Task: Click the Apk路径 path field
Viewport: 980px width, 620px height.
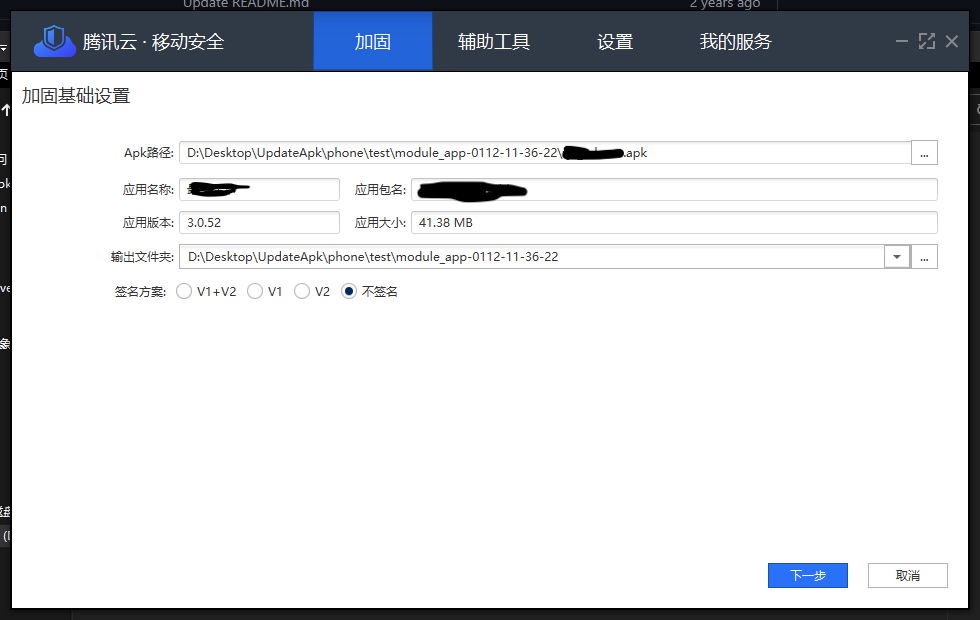Action: (545, 152)
